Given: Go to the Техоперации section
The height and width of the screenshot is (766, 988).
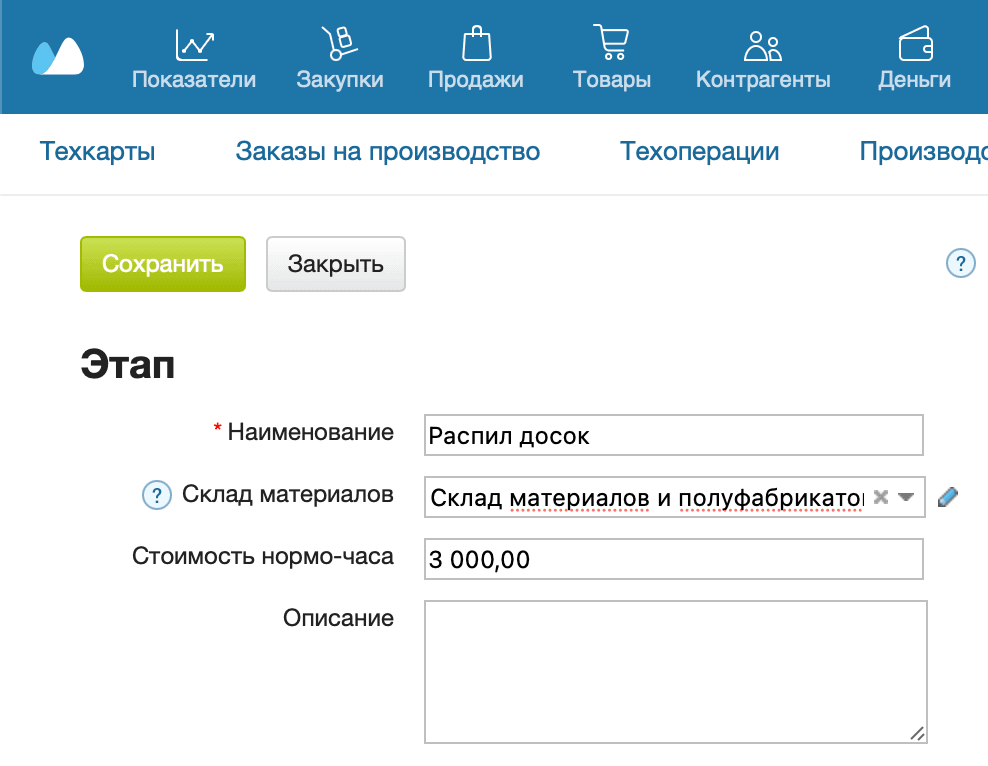Looking at the screenshot, I should click(x=699, y=152).
